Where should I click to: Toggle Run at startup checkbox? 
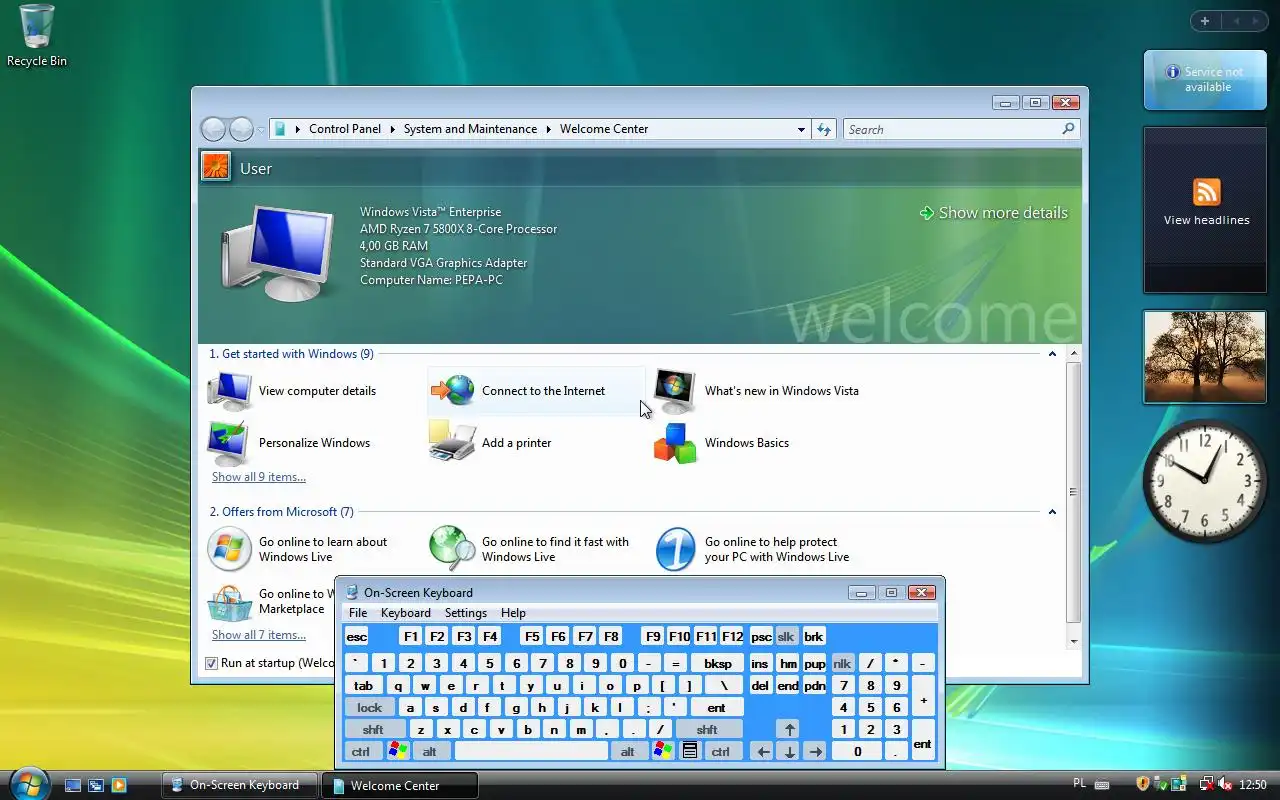[x=212, y=663]
